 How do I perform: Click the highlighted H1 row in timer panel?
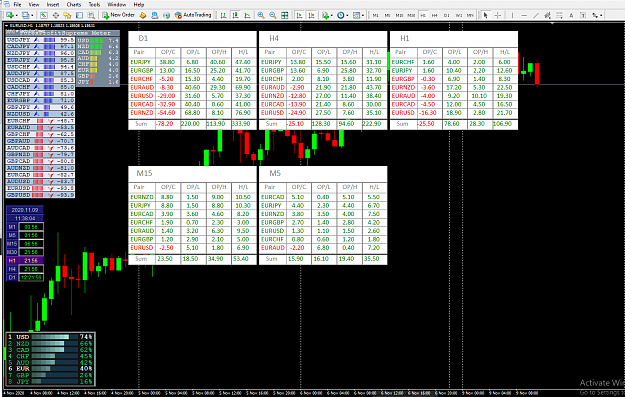tap(25, 260)
